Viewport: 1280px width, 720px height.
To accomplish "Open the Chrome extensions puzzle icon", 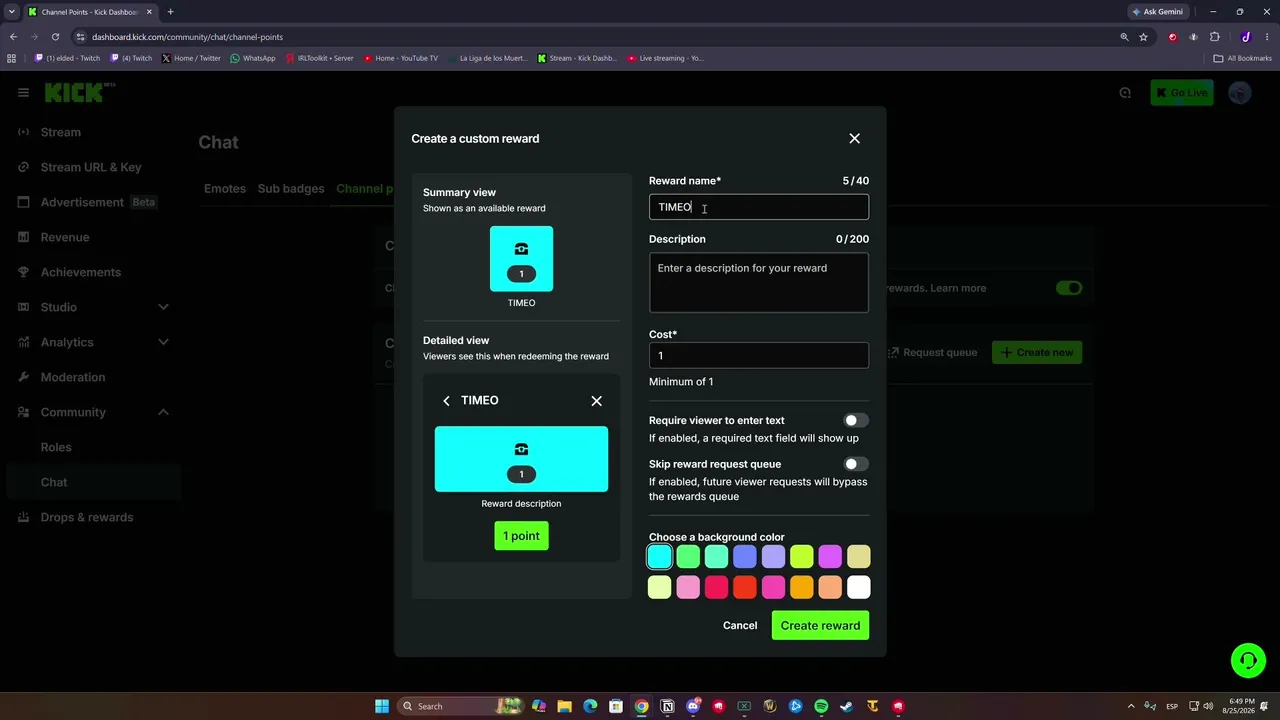I will click(1215, 37).
